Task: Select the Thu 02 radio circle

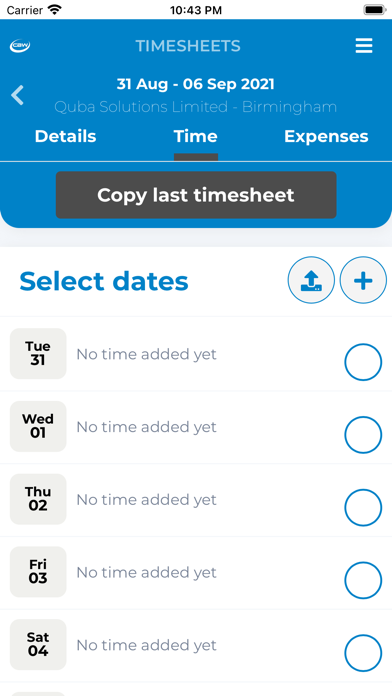Action: [363, 508]
